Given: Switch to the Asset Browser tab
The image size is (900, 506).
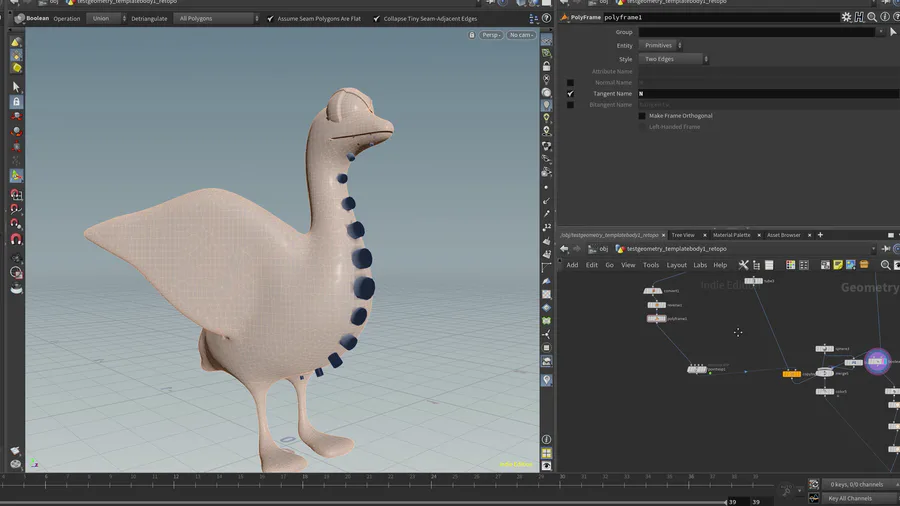Looking at the screenshot, I should pos(783,235).
